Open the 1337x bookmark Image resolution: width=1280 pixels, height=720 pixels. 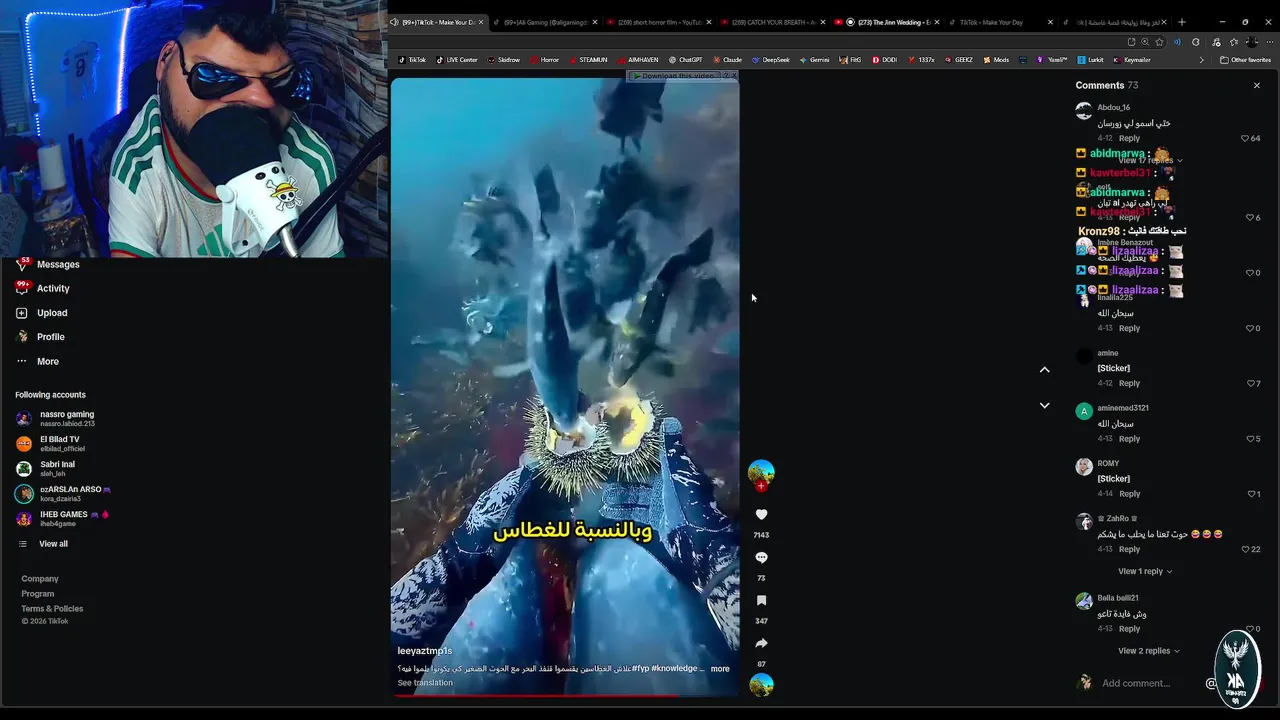click(x=921, y=60)
